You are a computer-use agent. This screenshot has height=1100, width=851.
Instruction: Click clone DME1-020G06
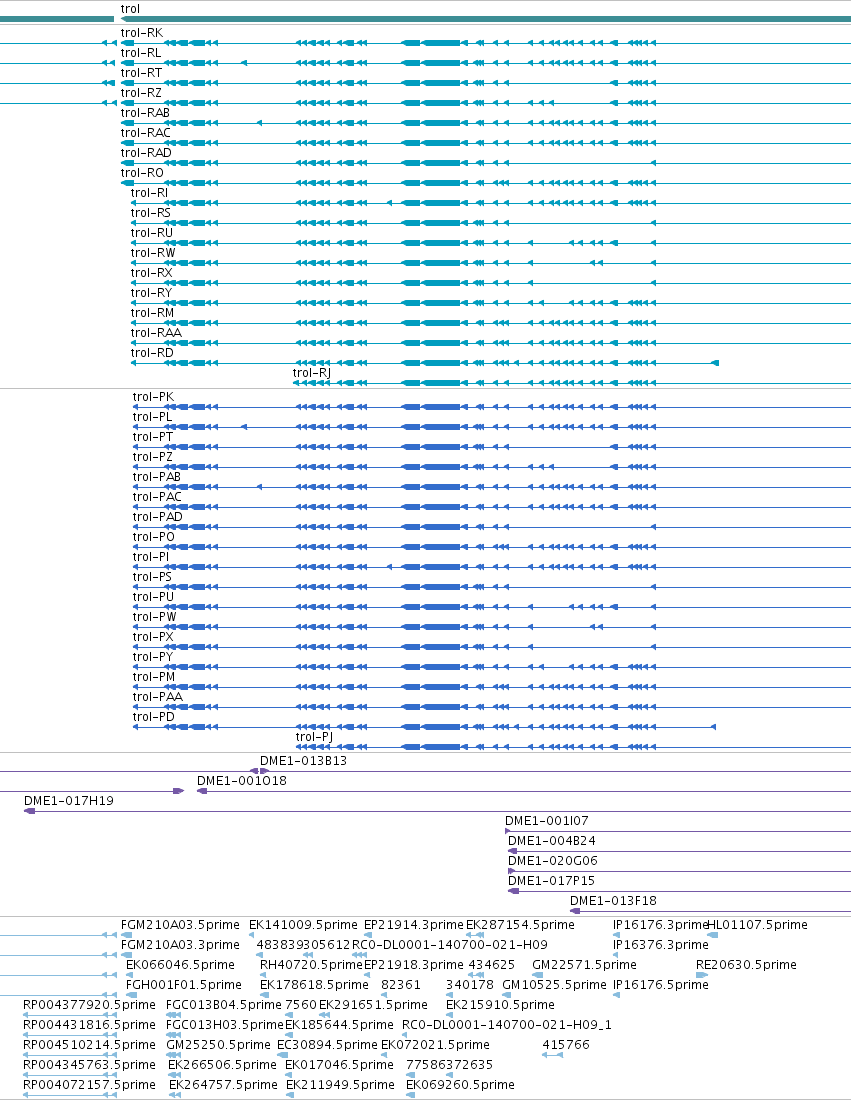click(553, 860)
